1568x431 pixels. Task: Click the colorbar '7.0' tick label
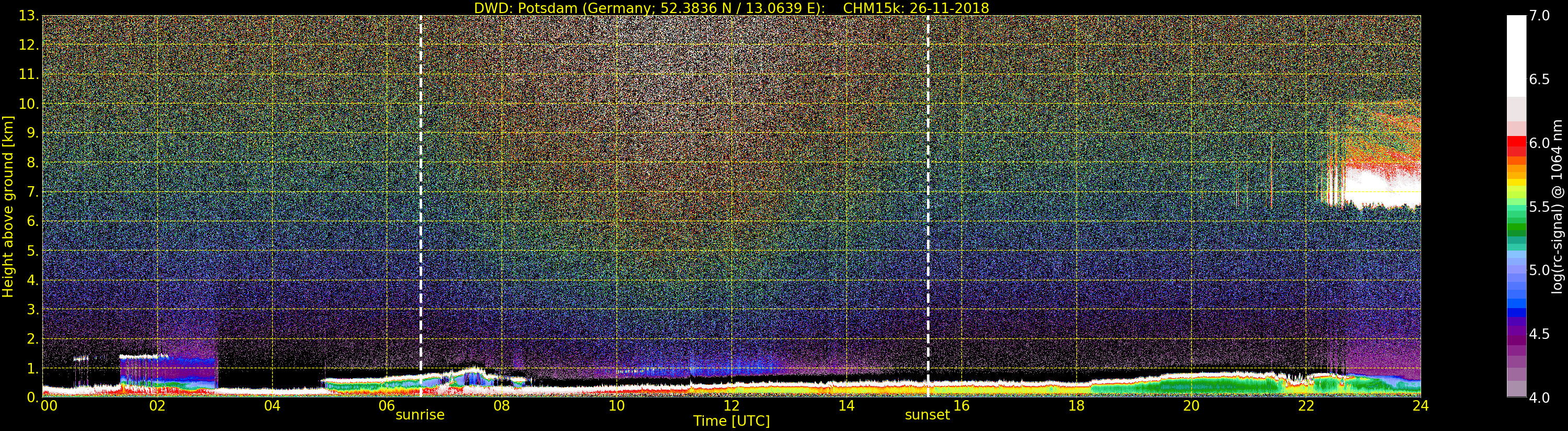(x=1540, y=16)
